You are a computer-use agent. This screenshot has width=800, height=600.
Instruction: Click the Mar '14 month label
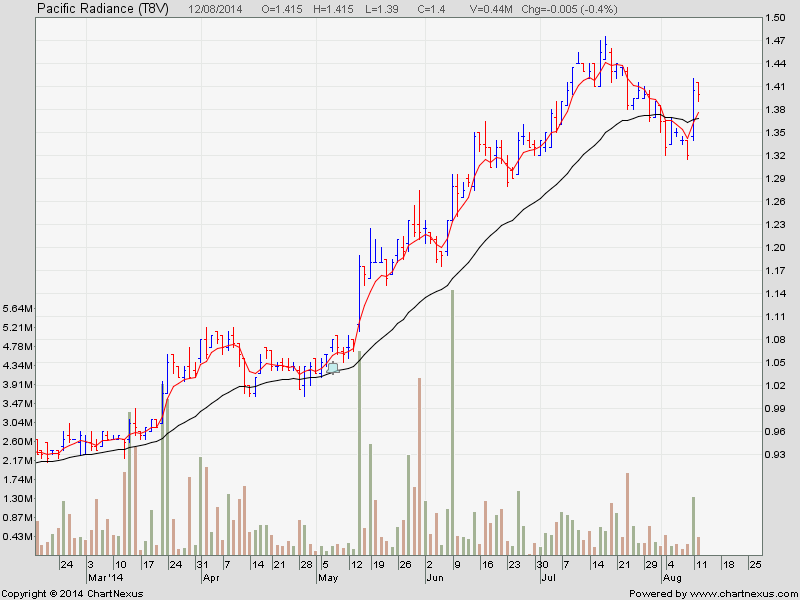(106, 578)
